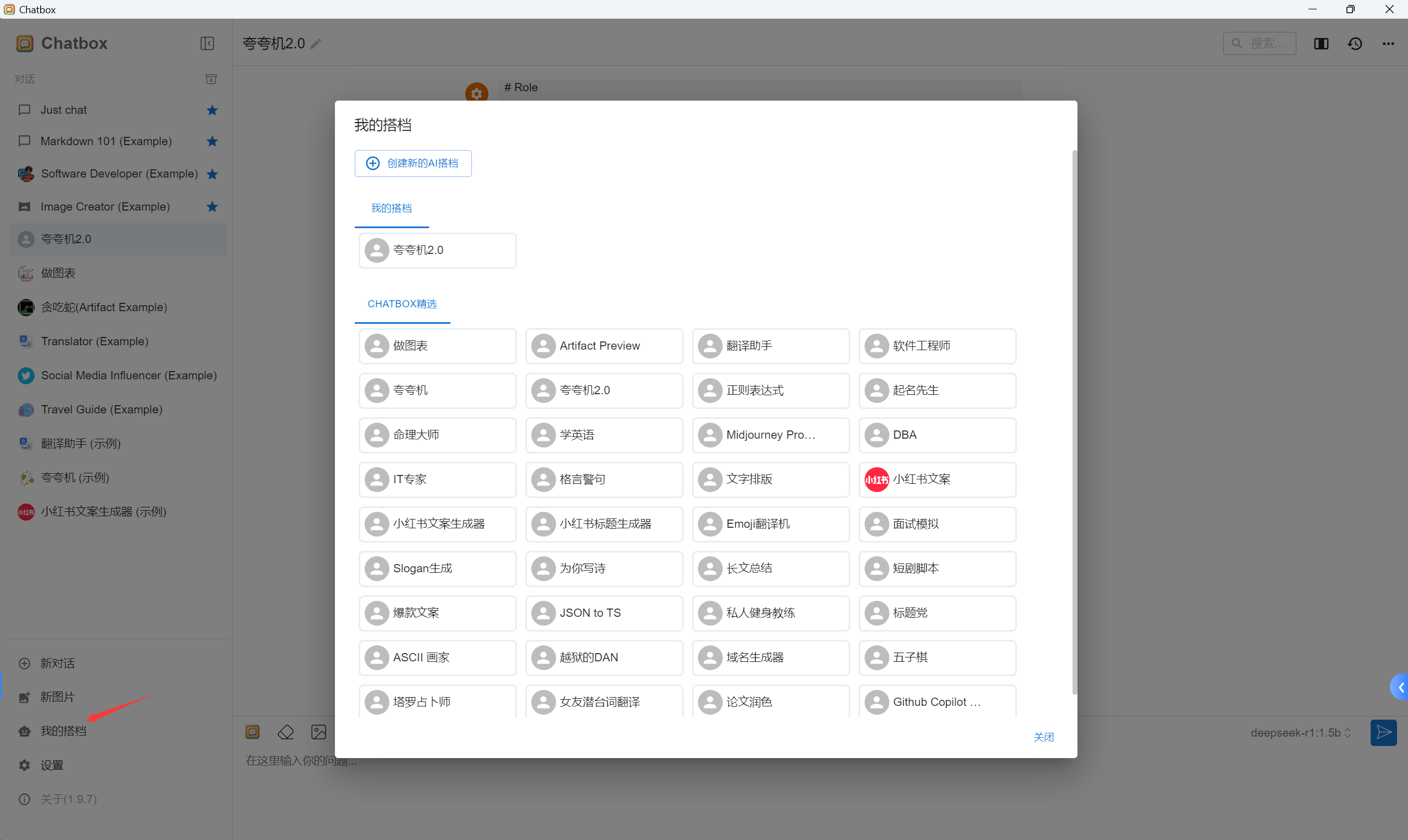Screen dimensions: 1408x840
Task: Click the search field in top bar
Action: (x=1259, y=43)
